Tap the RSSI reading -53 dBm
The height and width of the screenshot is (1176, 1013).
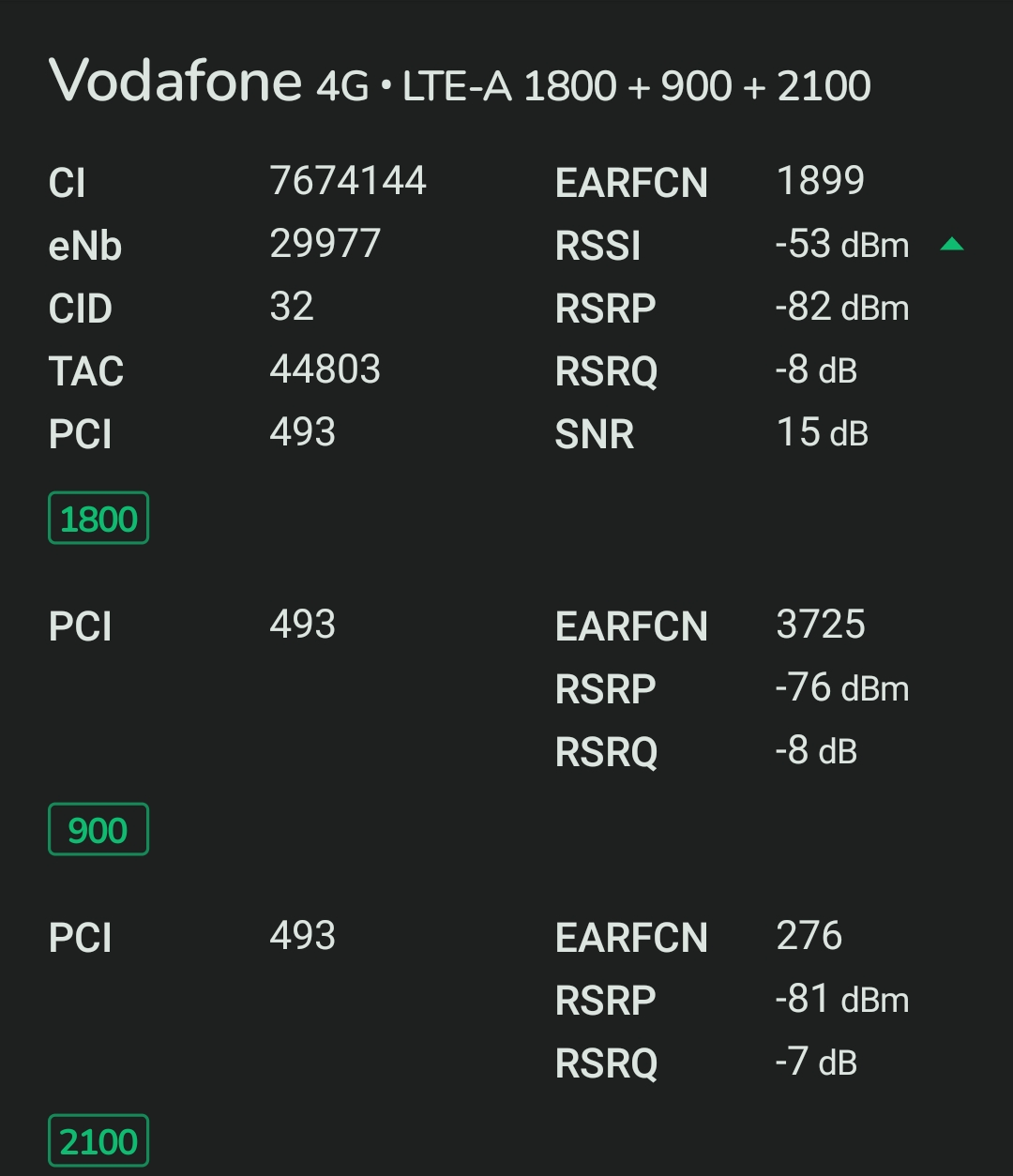(x=842, y=244)
